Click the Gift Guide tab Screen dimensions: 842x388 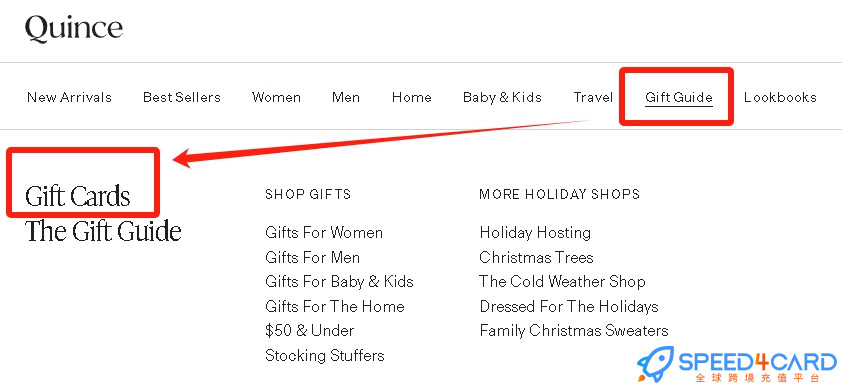tap(679, 97)
